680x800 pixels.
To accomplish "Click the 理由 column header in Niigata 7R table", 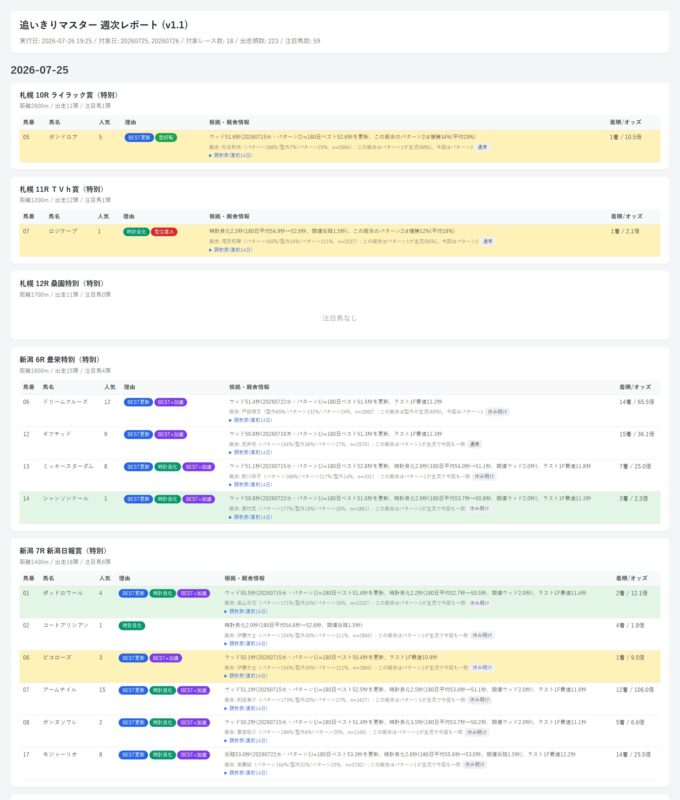I will [x=124, y=579].
